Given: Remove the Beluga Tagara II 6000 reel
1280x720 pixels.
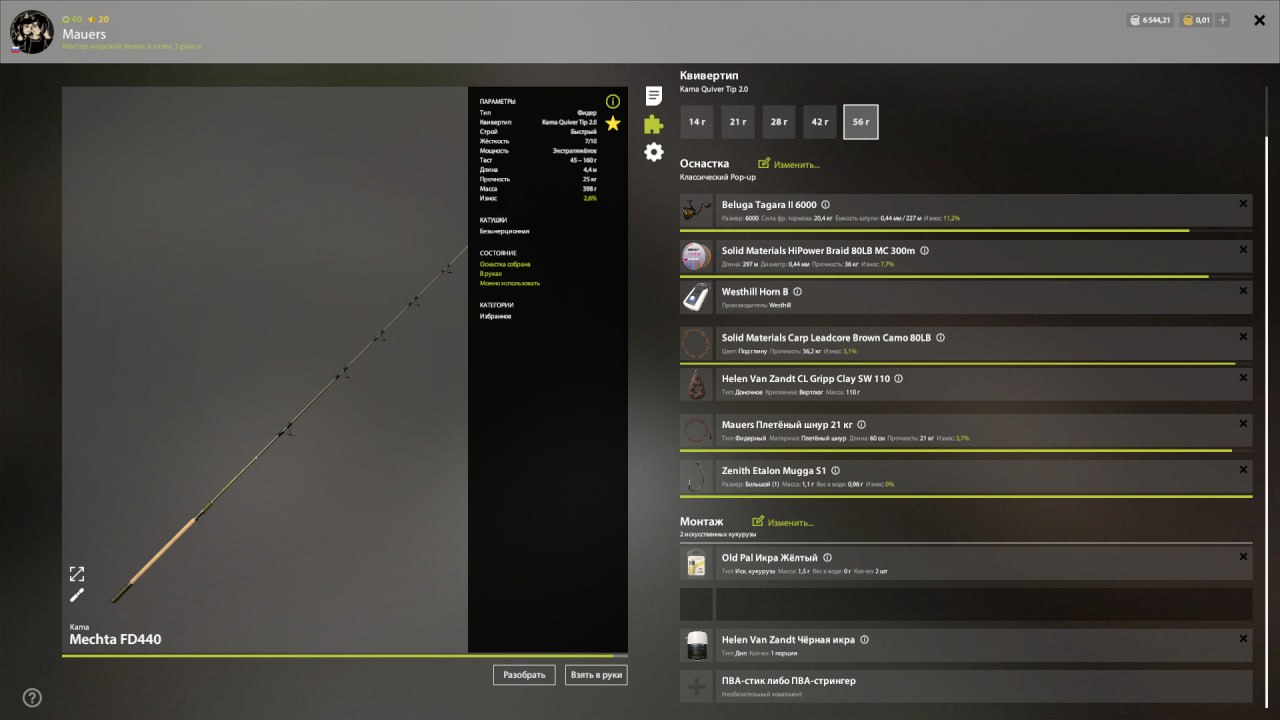Looking at the screenshot, I should coord(1243,204).
